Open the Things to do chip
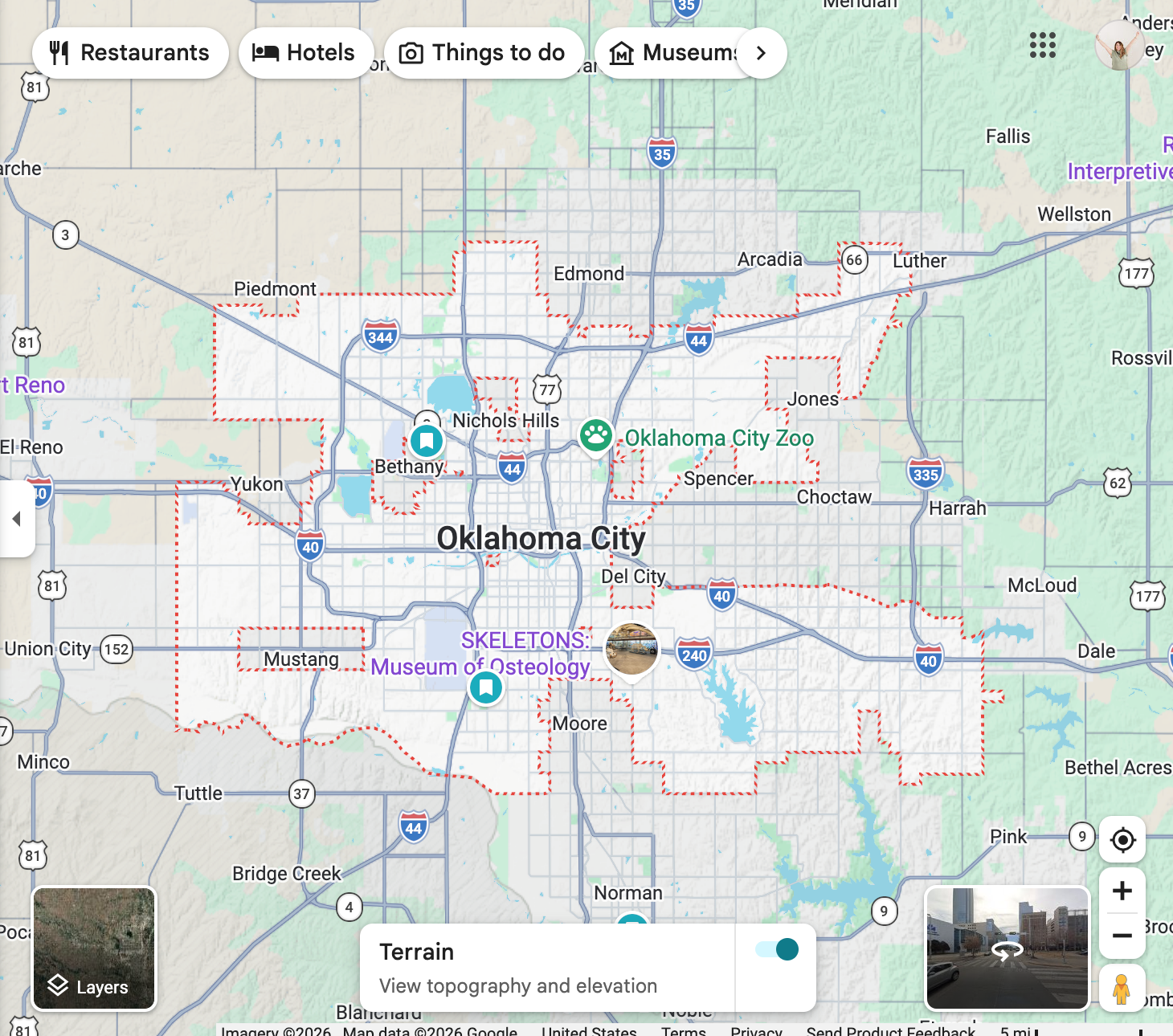 pyautogui.click(x=484, y=53)
